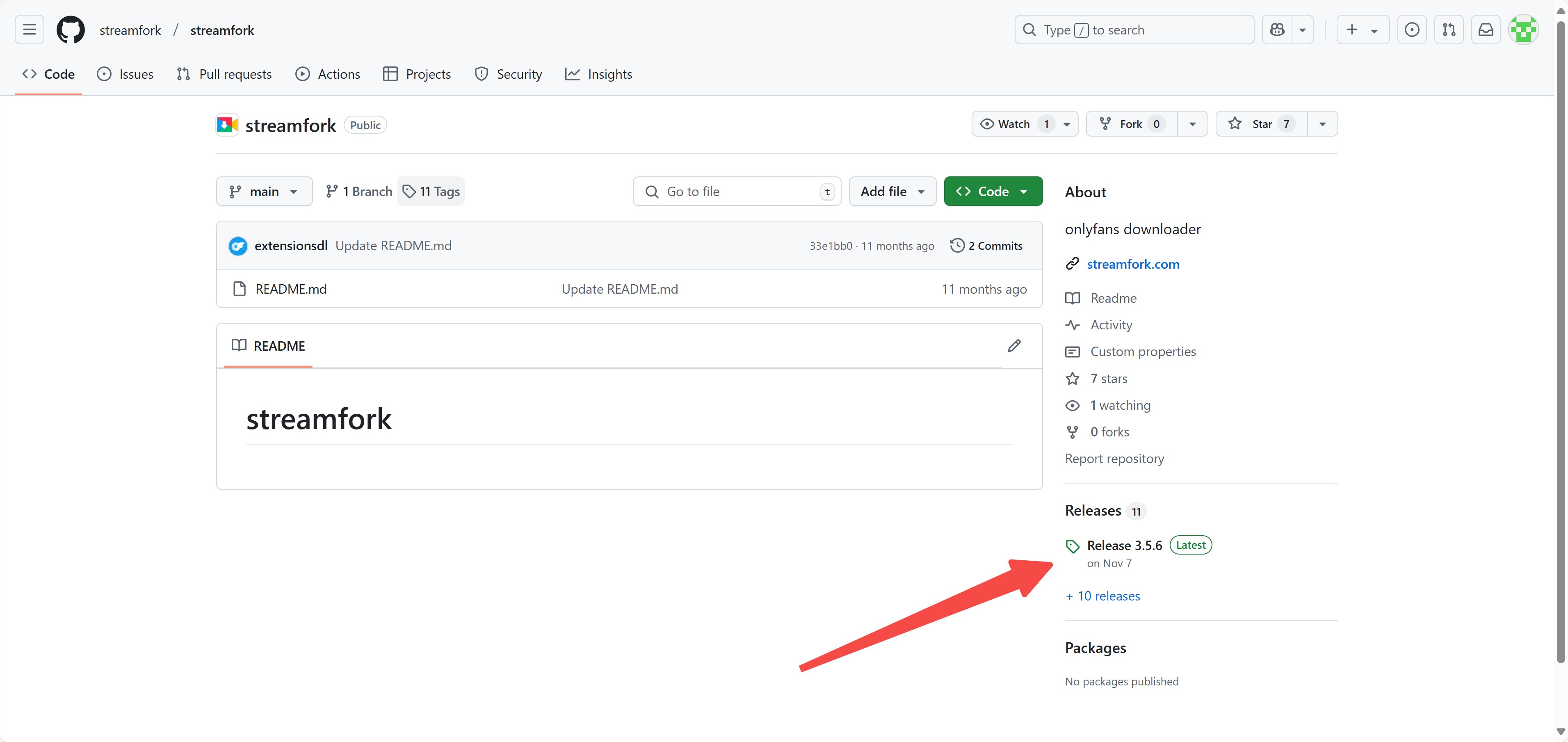Open the Issues shortcut icon in header

tap(1412, 30)
